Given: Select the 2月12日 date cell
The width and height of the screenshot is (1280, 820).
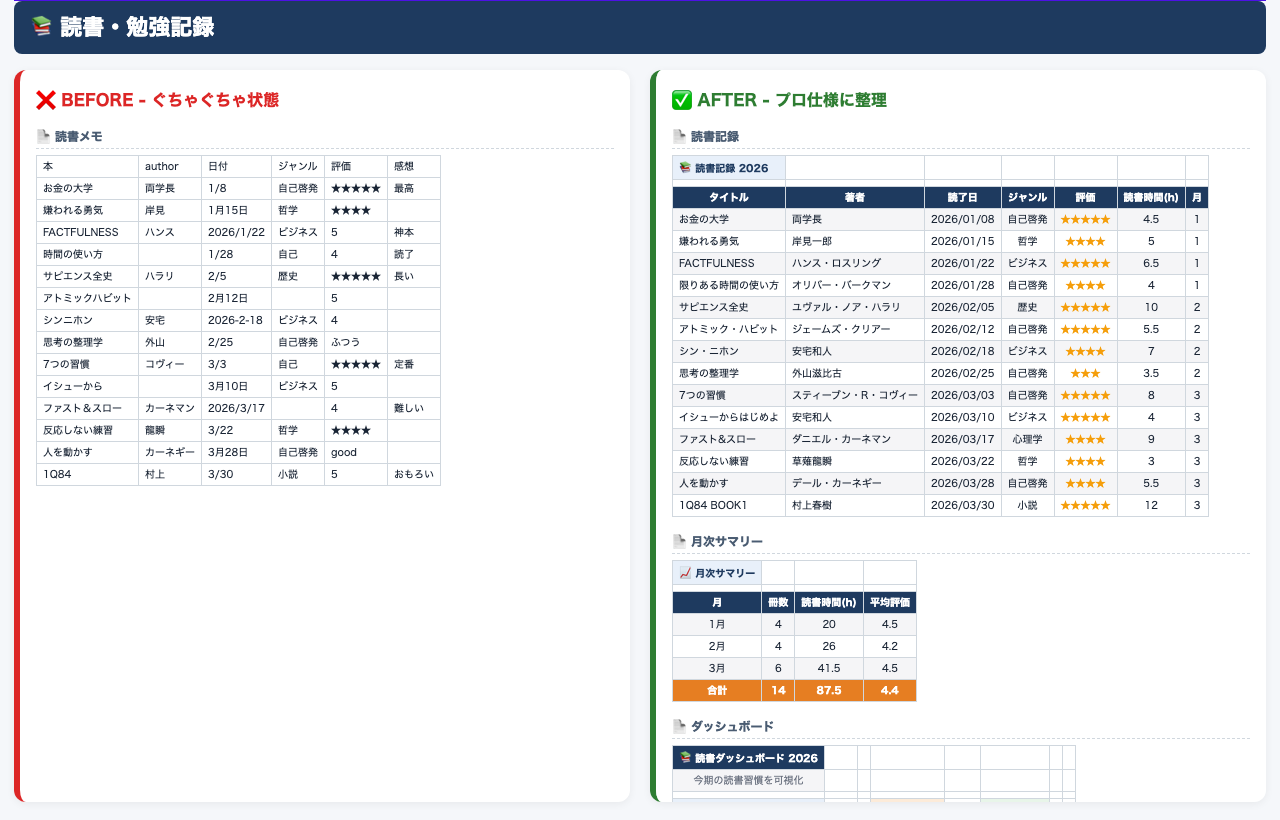Looking at the screenshot, I should (236, 298).
